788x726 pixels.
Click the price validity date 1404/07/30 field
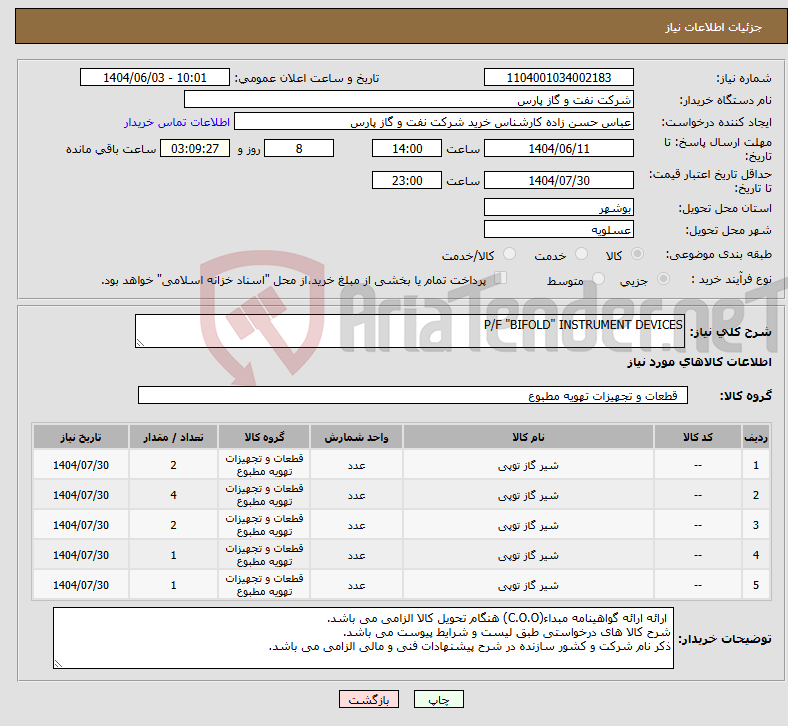[x=558, y=180]
